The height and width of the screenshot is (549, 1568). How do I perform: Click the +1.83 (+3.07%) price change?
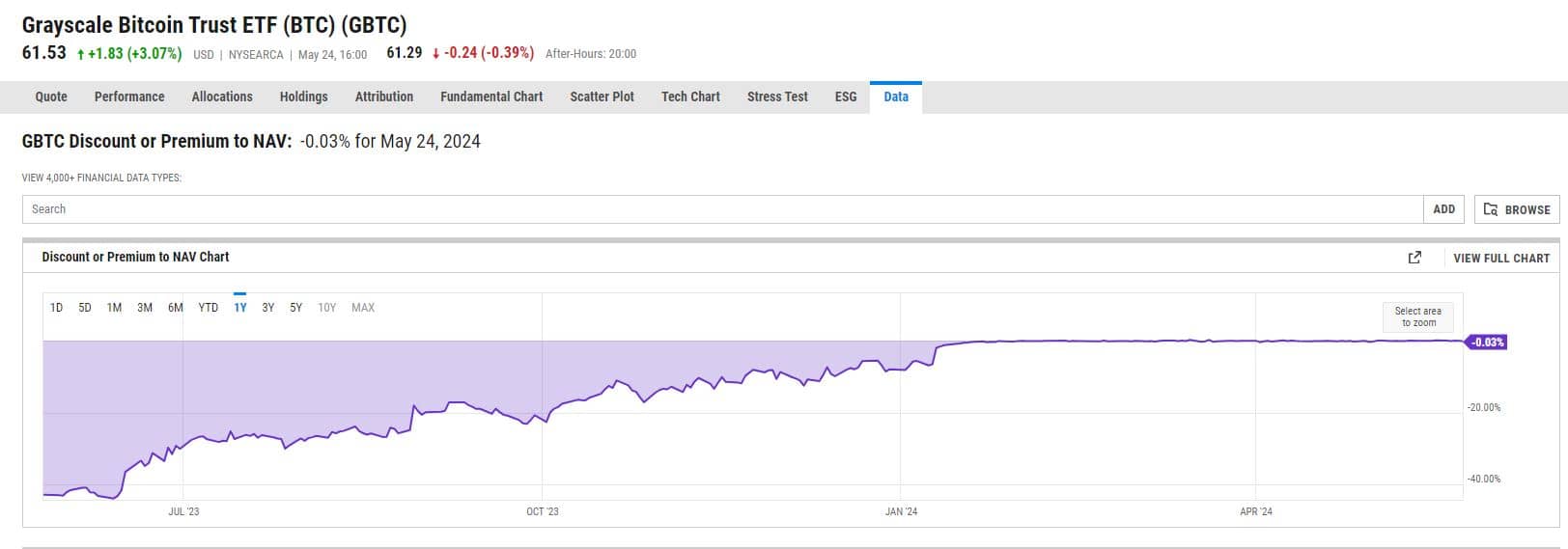[x=128, y=53]
